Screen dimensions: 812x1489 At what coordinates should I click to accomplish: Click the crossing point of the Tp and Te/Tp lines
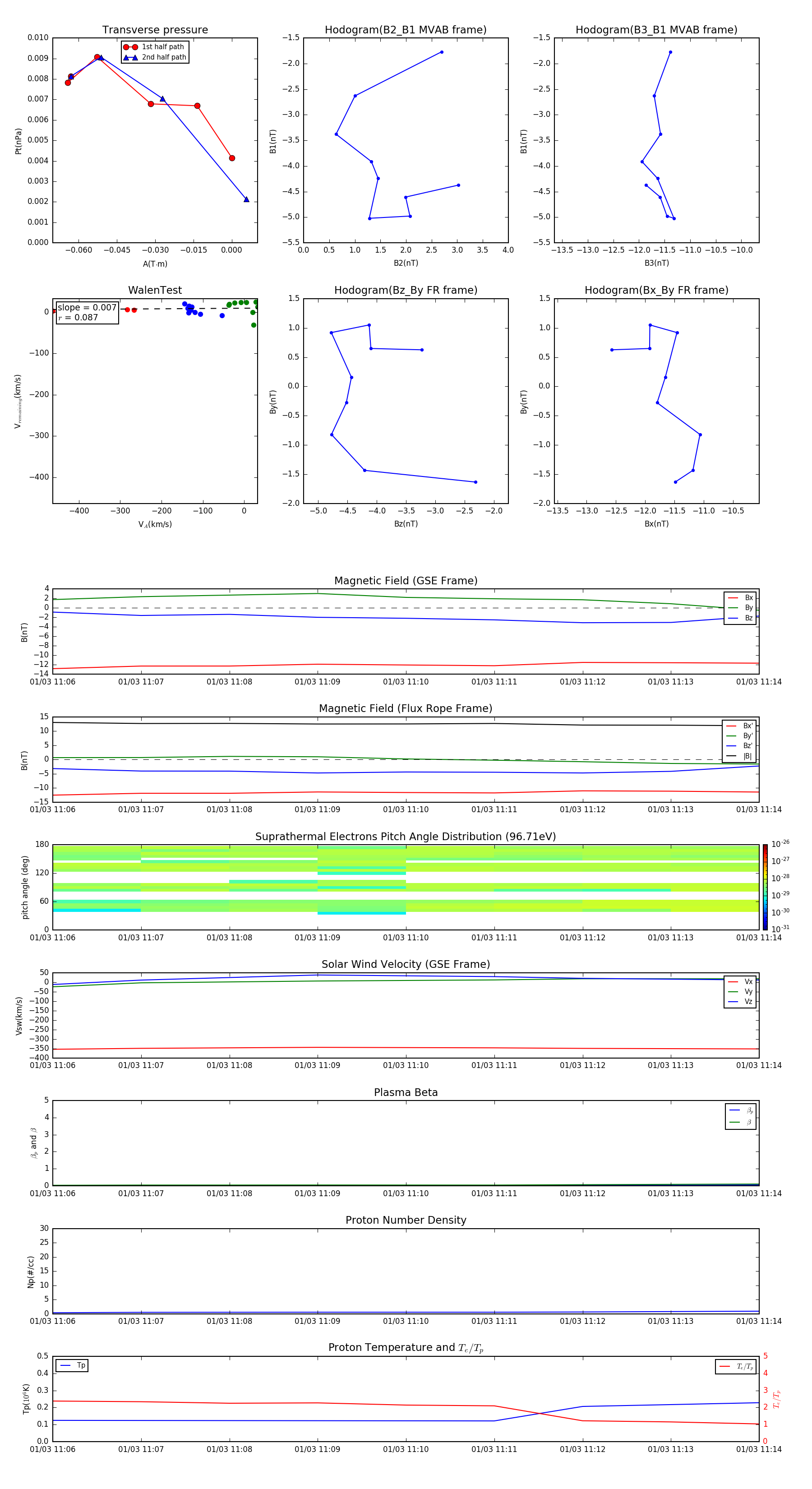point(540,1414)
